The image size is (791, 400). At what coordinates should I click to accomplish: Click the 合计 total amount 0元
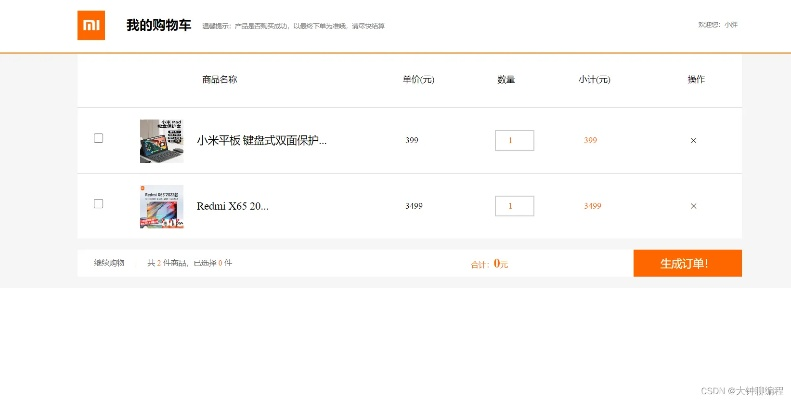click(x=489, y=264)
